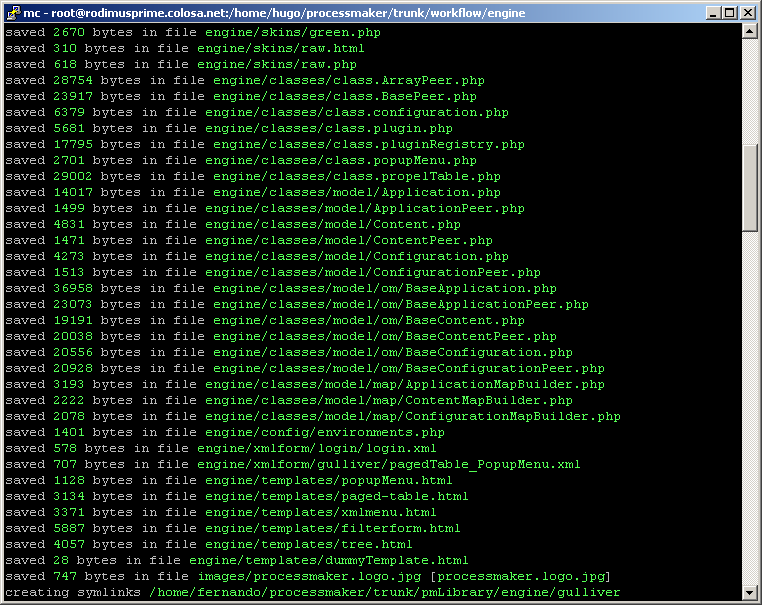The height and width of the screenshot is (605, 762).
Task: Click the scrollbar down arrow
Action: pos(750,593)
